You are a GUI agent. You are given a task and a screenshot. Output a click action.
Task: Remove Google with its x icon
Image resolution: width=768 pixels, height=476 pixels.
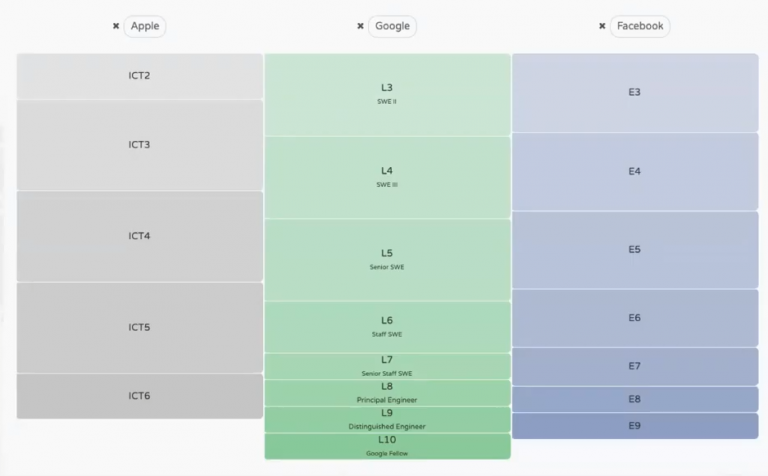pos(360,27)
